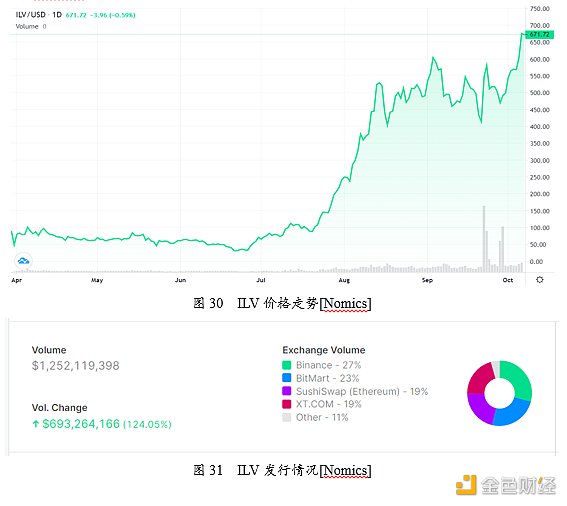Click the $693,264,166 volume change value
This screenshot has width=567, height=506.
81,424
